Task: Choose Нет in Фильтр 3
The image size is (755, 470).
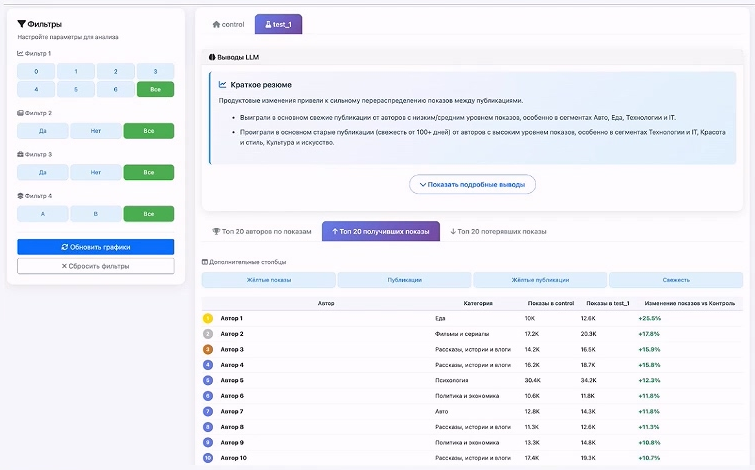Action: [96, 172]
